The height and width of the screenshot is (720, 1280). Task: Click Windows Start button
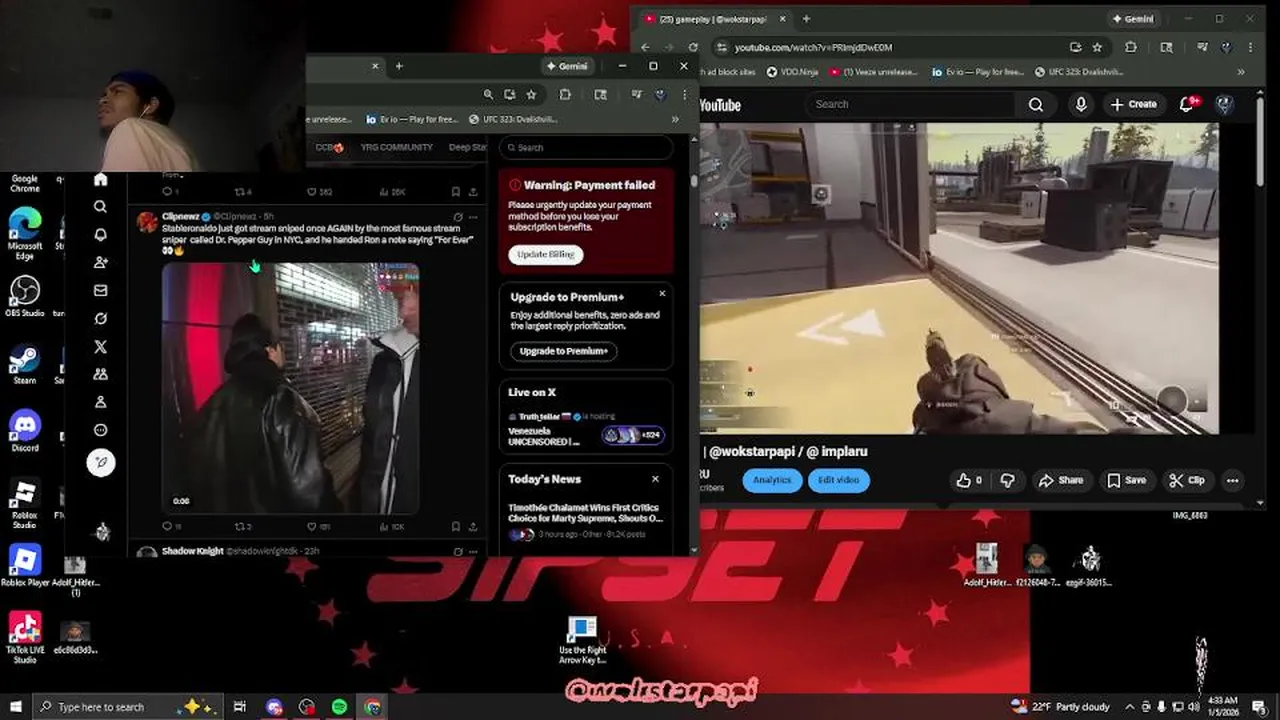(x=14, y=707)
